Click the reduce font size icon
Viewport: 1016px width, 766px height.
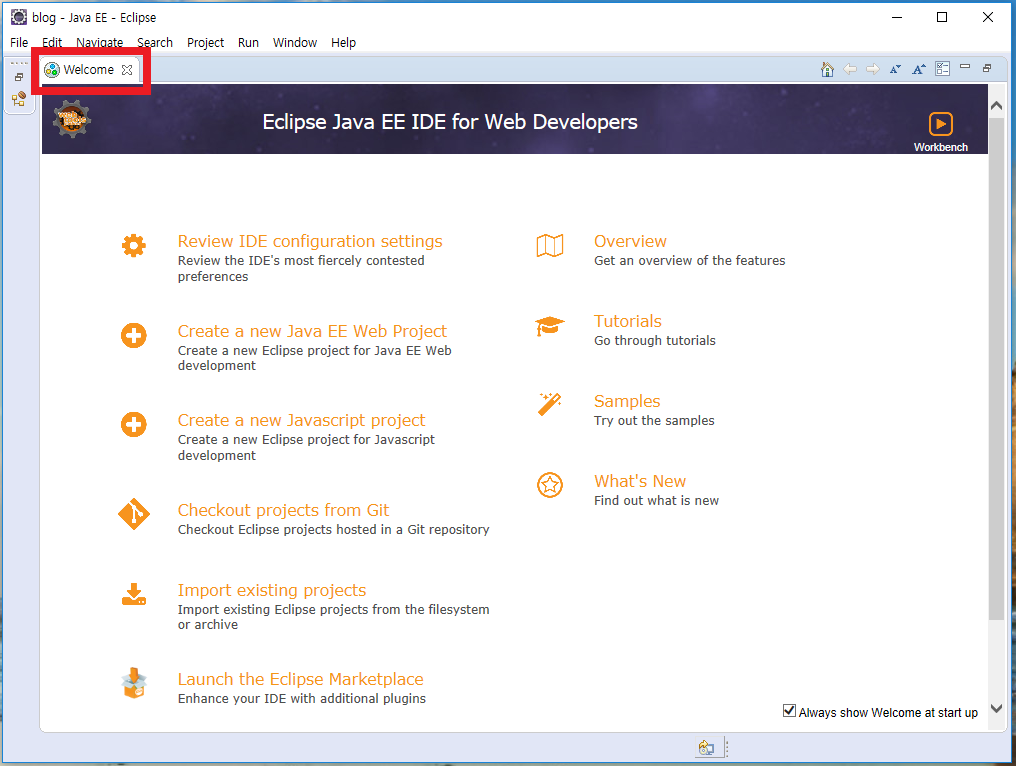(x=895, y=69)
